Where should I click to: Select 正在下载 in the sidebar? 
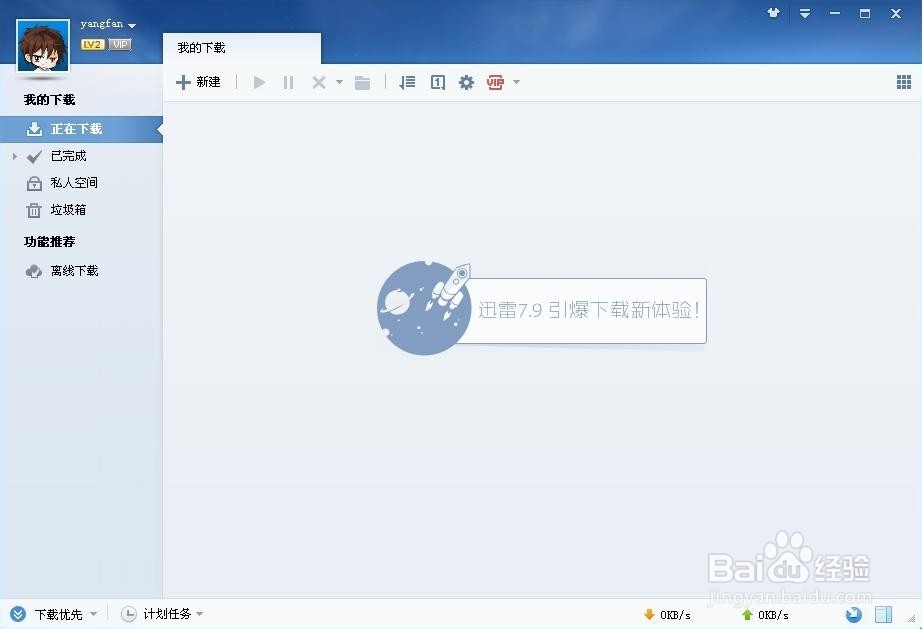(x=81, y=129)
